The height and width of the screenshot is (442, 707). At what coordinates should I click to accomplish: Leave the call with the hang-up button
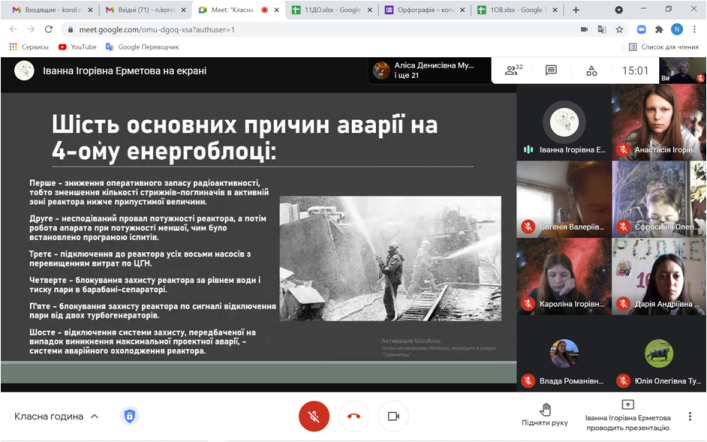tap(354, 416)
